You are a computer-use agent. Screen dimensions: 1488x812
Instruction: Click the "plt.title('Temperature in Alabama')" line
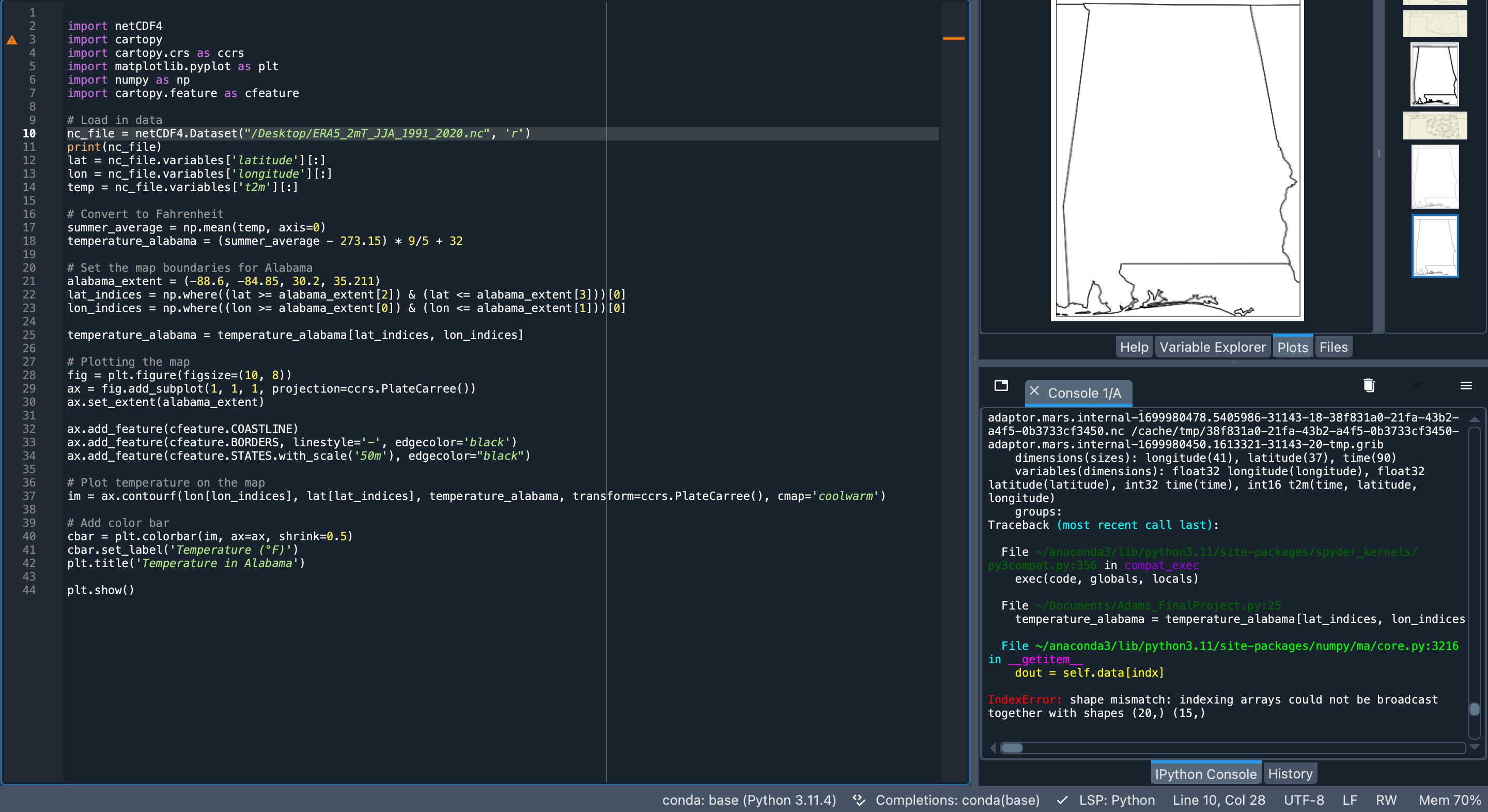(x=186, y=563)
